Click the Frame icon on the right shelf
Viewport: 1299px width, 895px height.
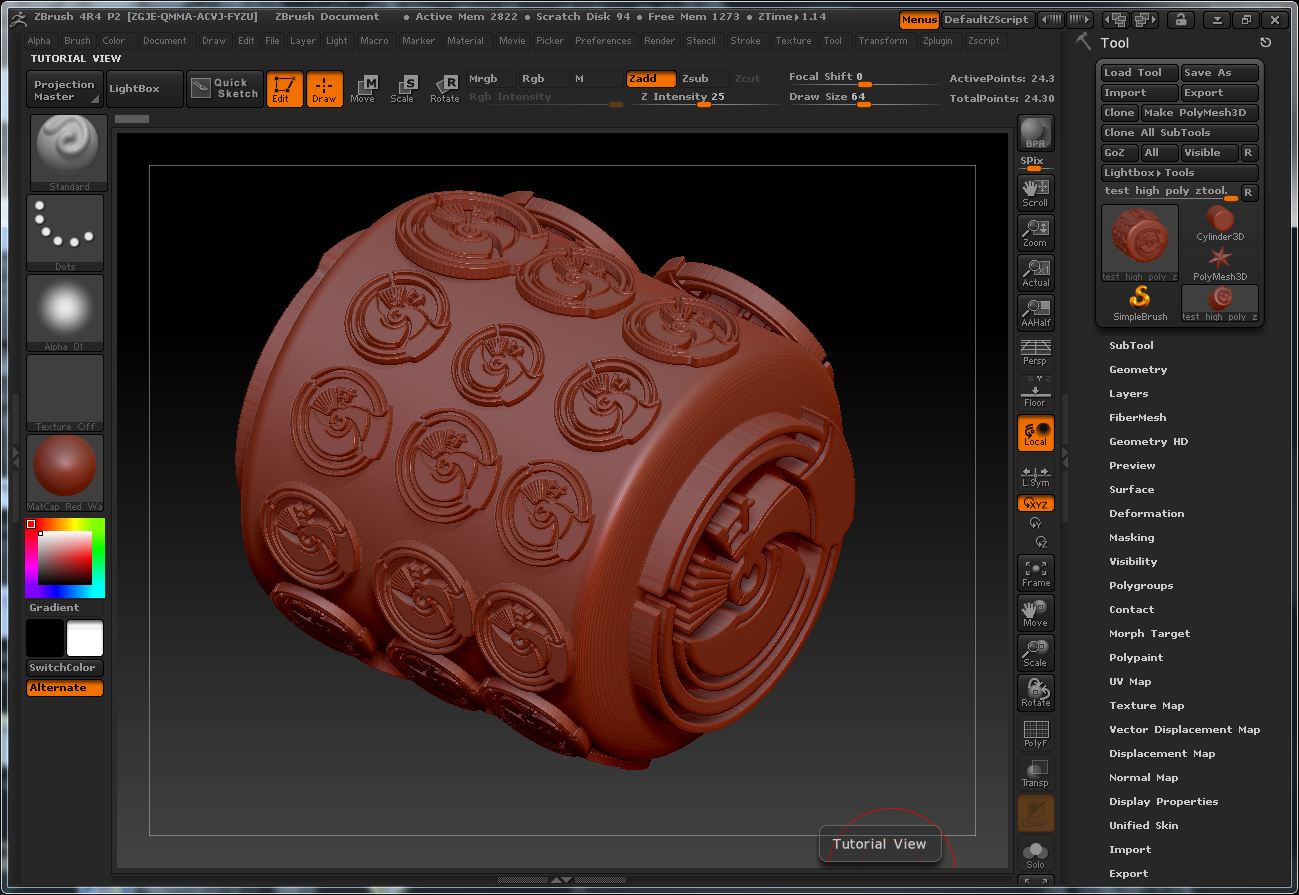[1035, 572]
